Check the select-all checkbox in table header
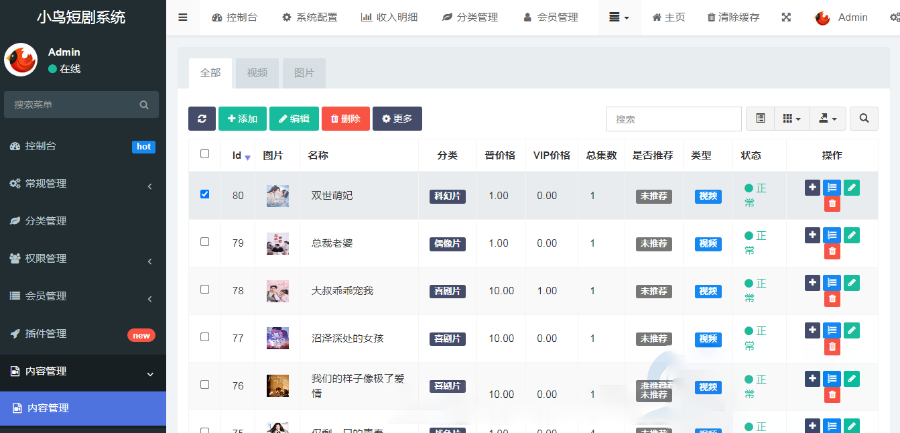900x433 pixels. pyautogui.click(x=205, y=154)
